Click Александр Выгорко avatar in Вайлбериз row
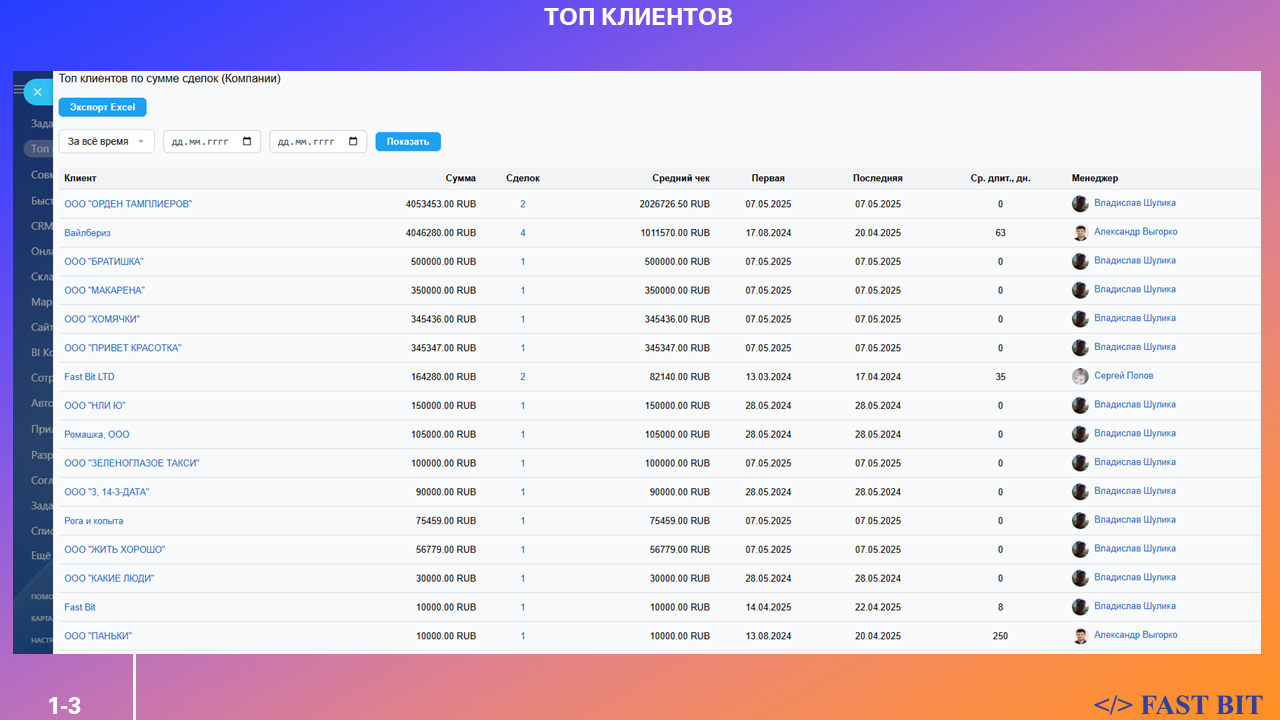 click(1080, 233)
